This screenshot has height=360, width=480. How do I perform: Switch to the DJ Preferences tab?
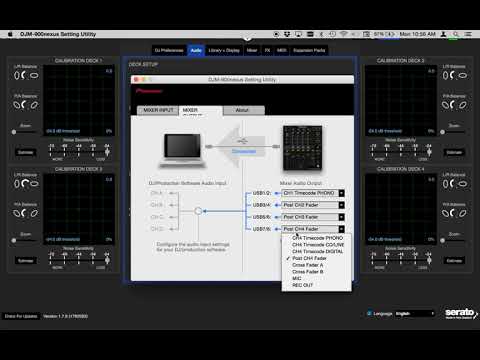click(x=169, y=50)
